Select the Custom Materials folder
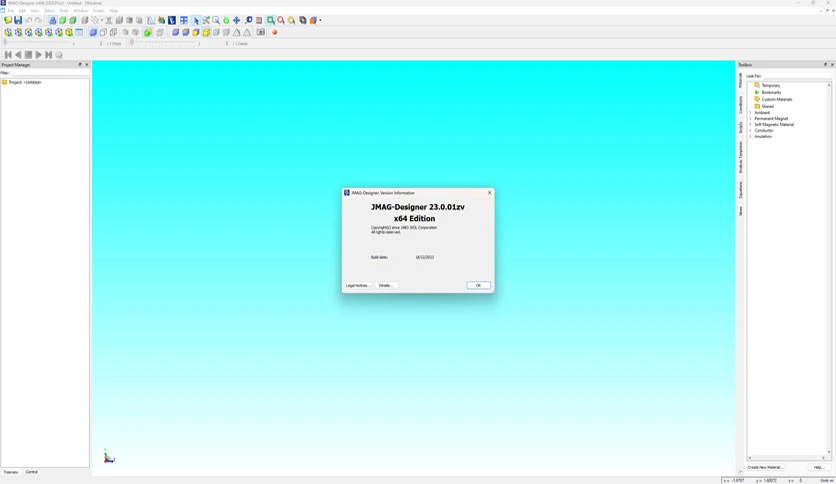 777,99
